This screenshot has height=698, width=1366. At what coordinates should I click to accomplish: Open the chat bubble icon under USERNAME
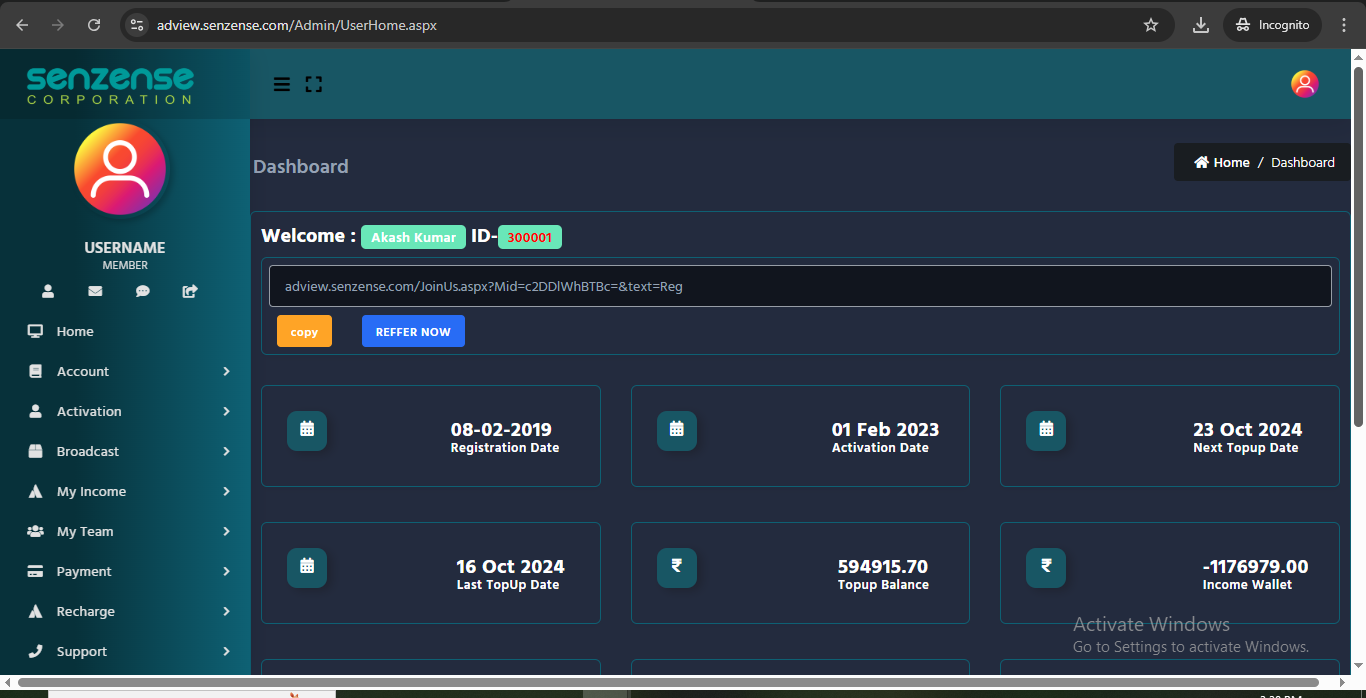point(143,291)
